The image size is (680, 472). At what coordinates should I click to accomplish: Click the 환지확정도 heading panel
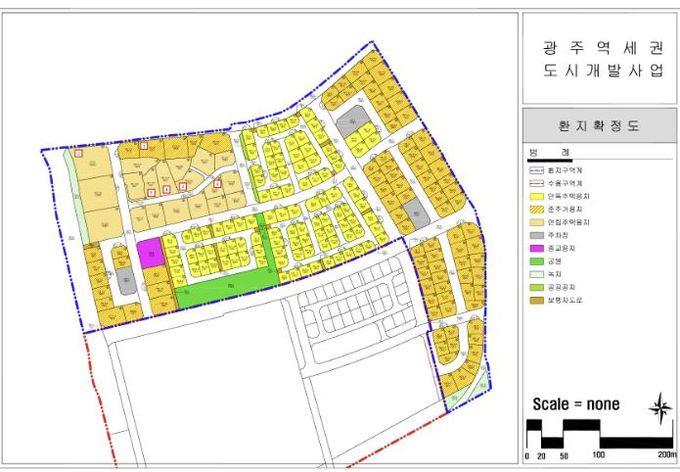tap(600, 126)
